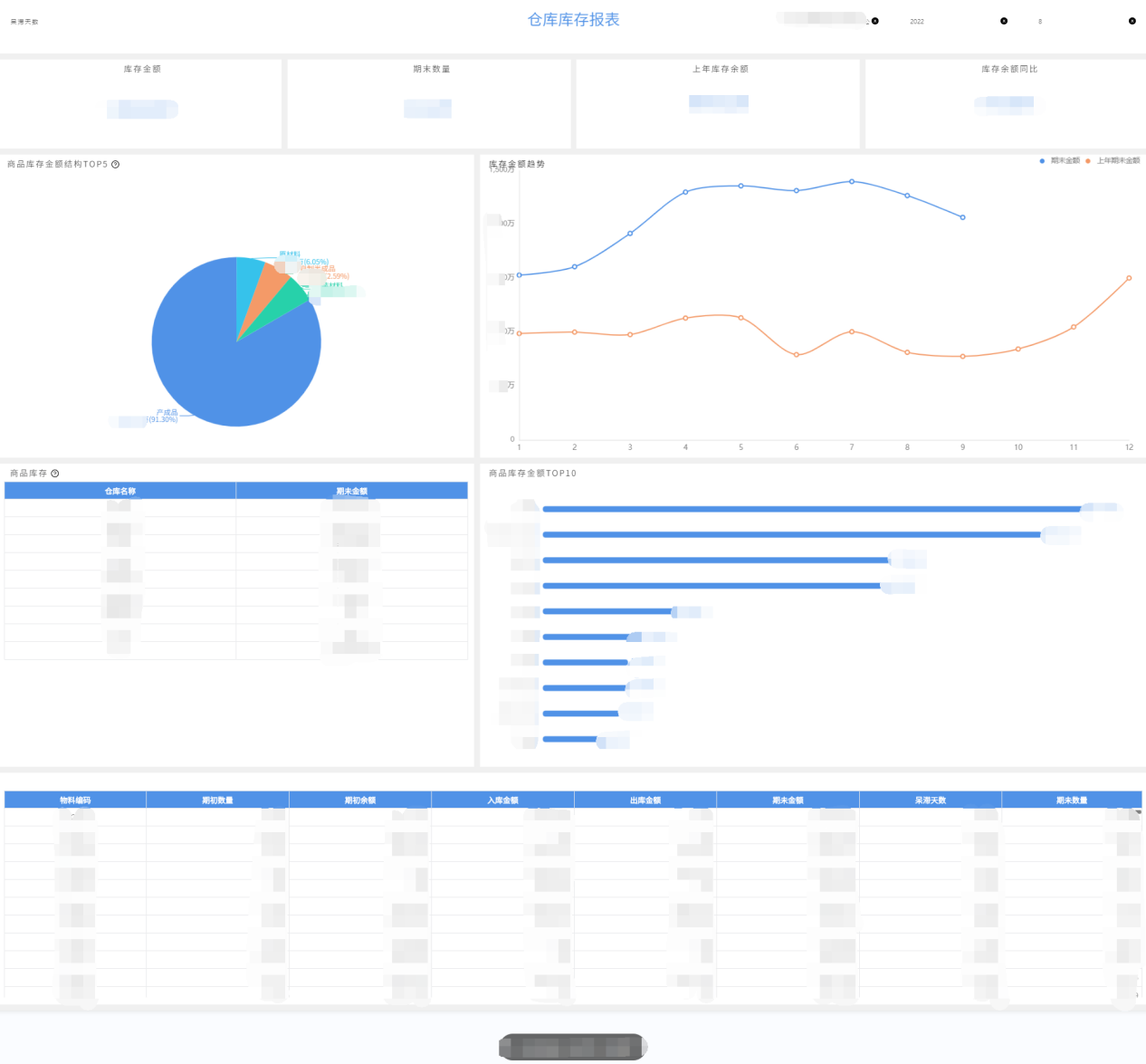
Task: Sort by 仓库名称 column header
Action: coord(120,491)
